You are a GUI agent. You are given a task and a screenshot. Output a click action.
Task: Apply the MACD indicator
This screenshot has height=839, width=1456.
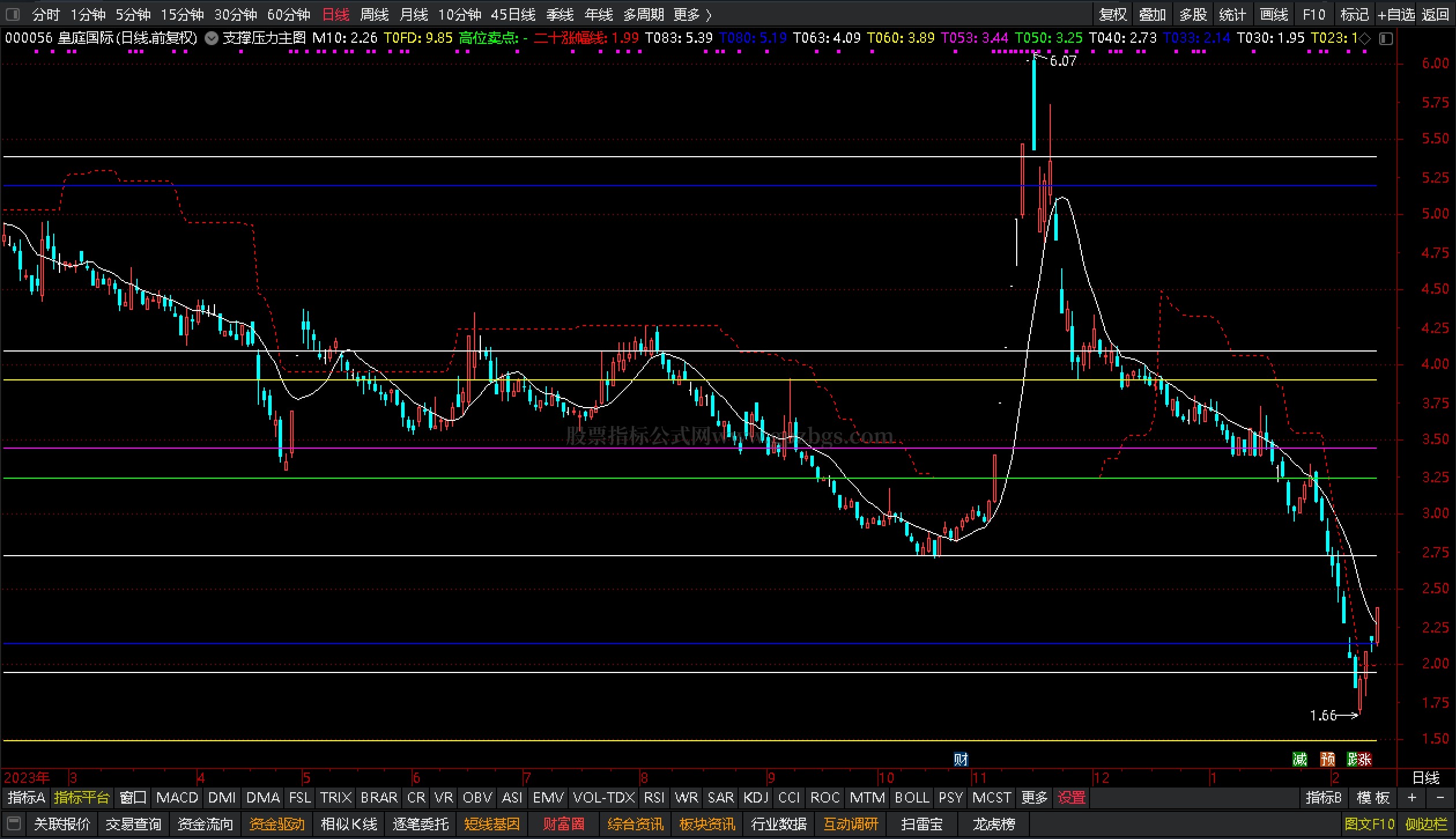pos(177,798)
